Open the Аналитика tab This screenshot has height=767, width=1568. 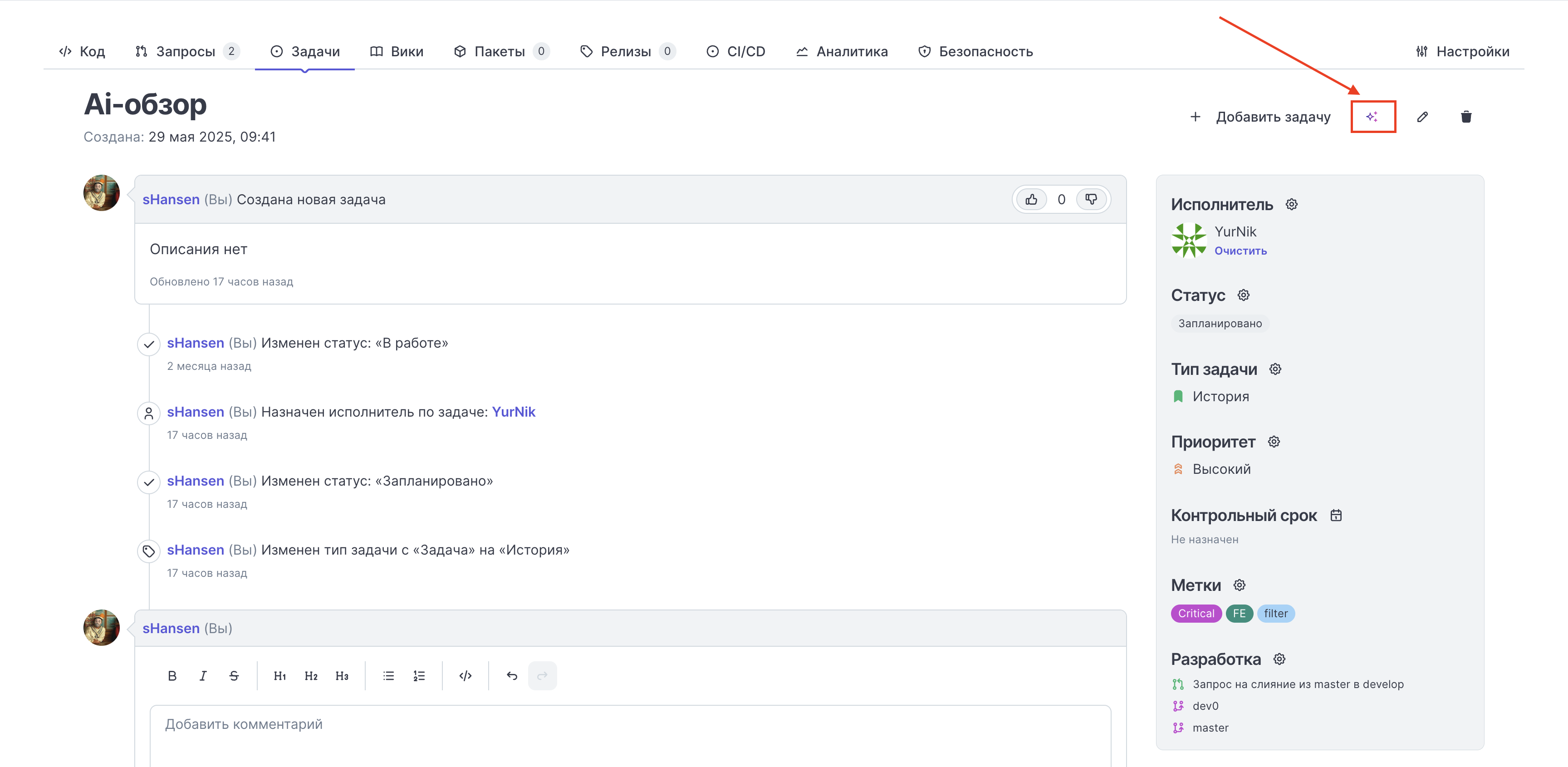[x=842, y=52]
